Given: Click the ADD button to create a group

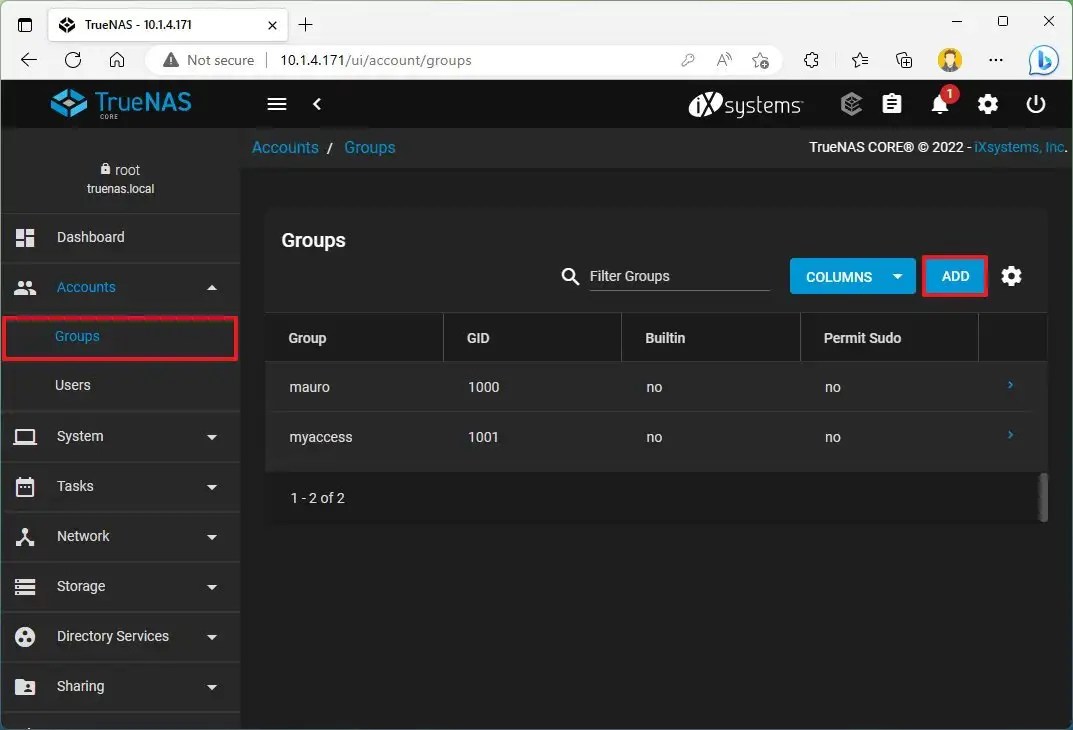Looking at the screenshot, I should [954, 276].
